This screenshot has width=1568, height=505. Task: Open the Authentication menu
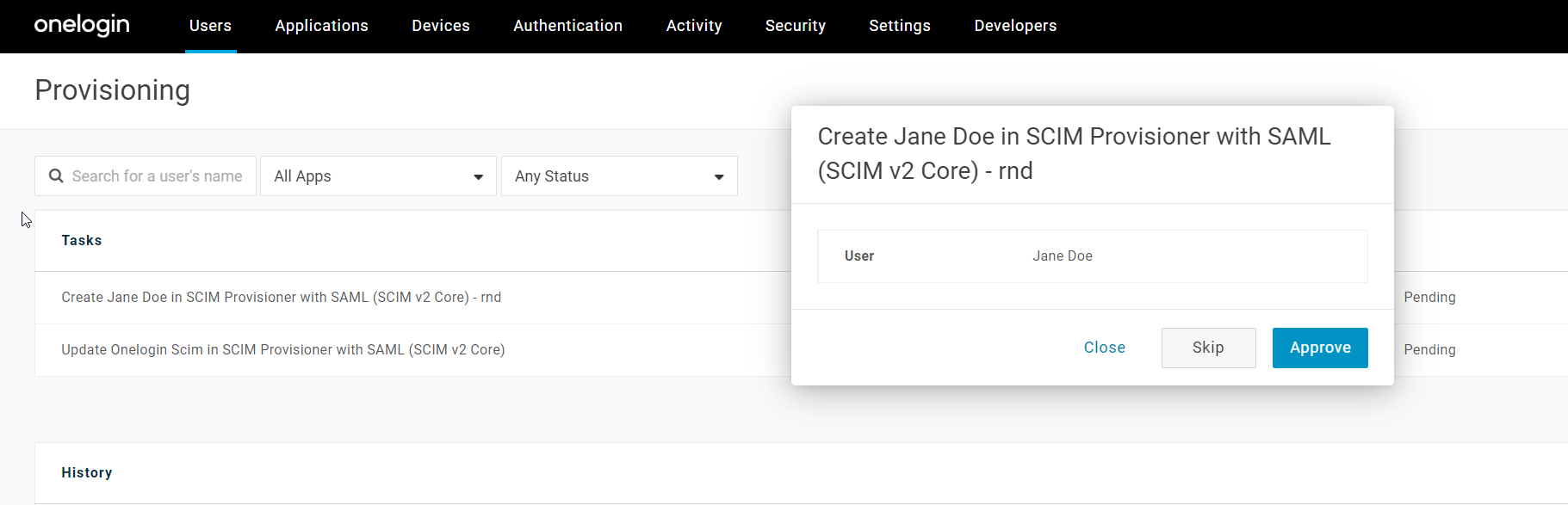click(567, 26)
